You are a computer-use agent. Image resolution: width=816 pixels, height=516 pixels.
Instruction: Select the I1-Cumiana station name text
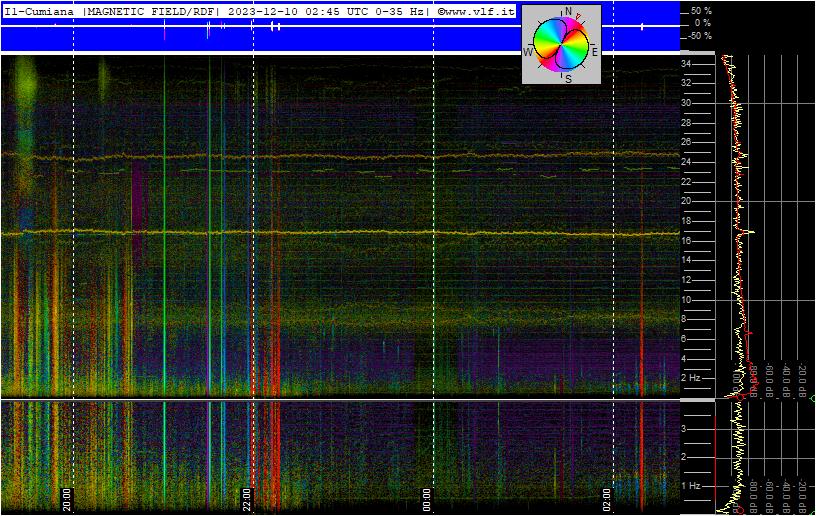[39, 11]
